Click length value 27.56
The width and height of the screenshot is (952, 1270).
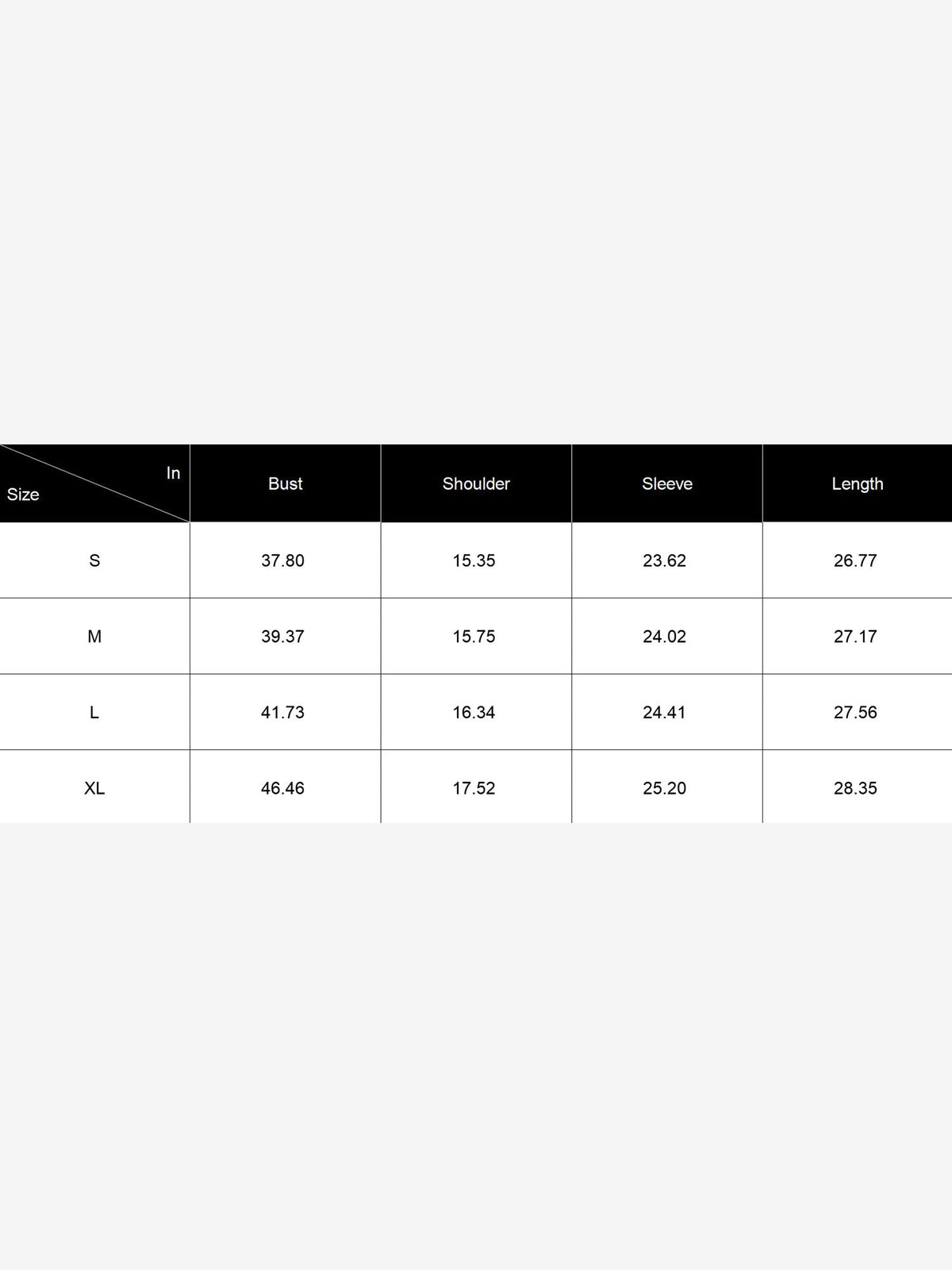point(855,713)
